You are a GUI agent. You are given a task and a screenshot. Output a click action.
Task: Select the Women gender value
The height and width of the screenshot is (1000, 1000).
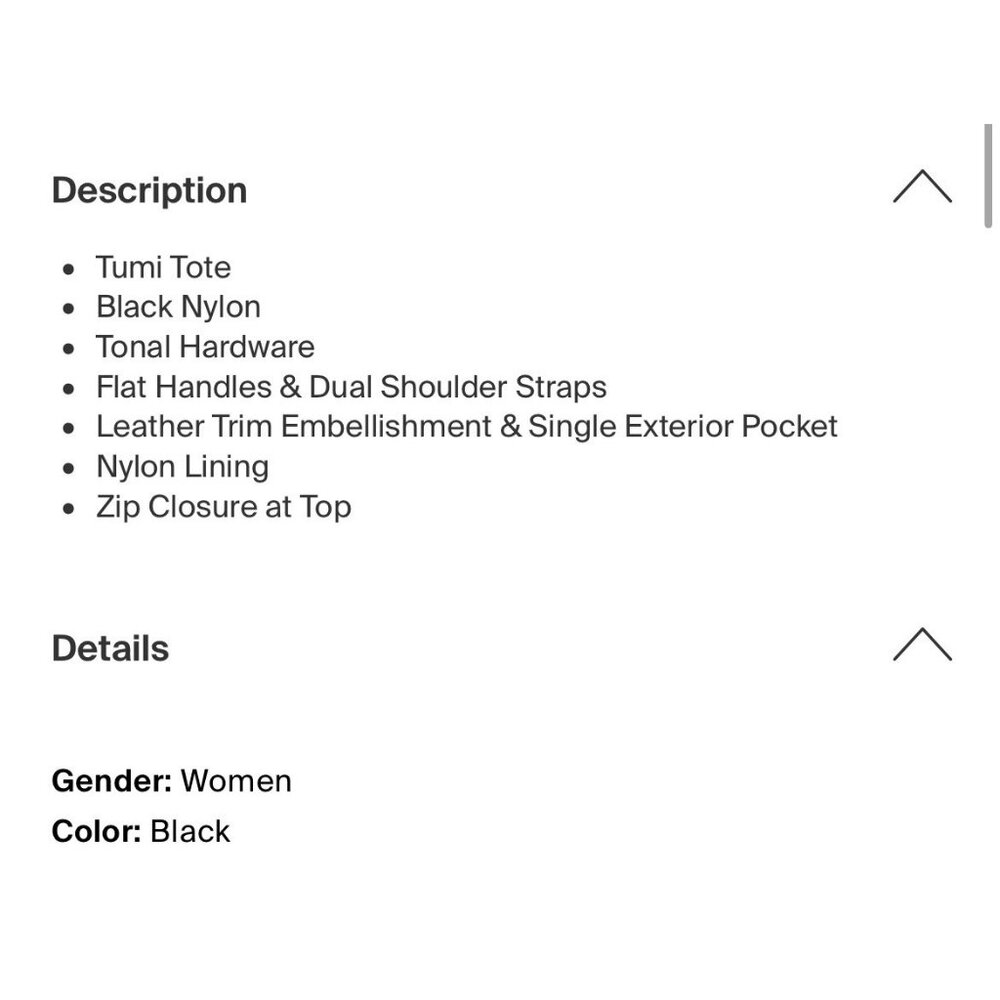(x=236, y=780)
